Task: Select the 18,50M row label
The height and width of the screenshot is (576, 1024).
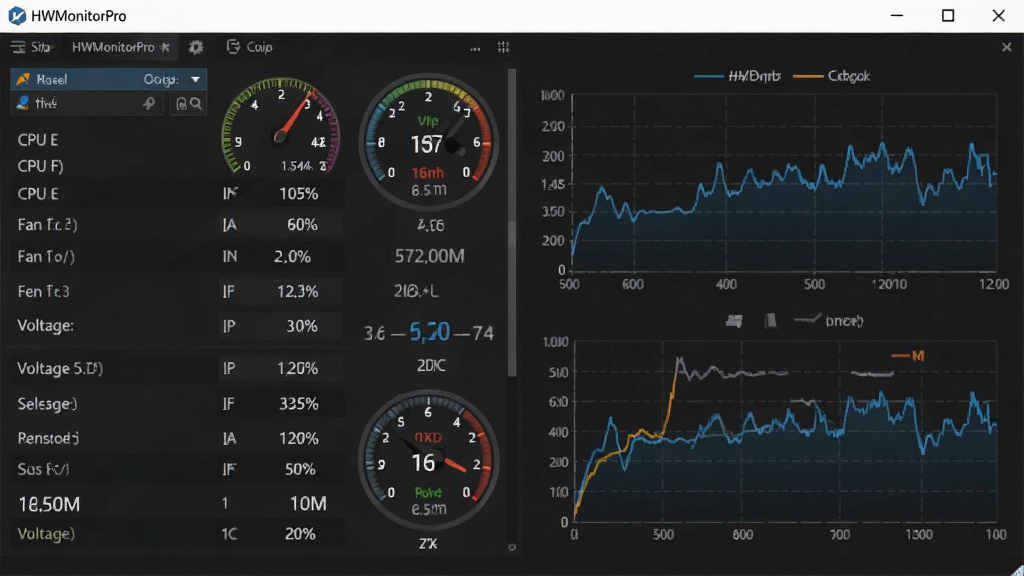Action: [x=49, y=504]
